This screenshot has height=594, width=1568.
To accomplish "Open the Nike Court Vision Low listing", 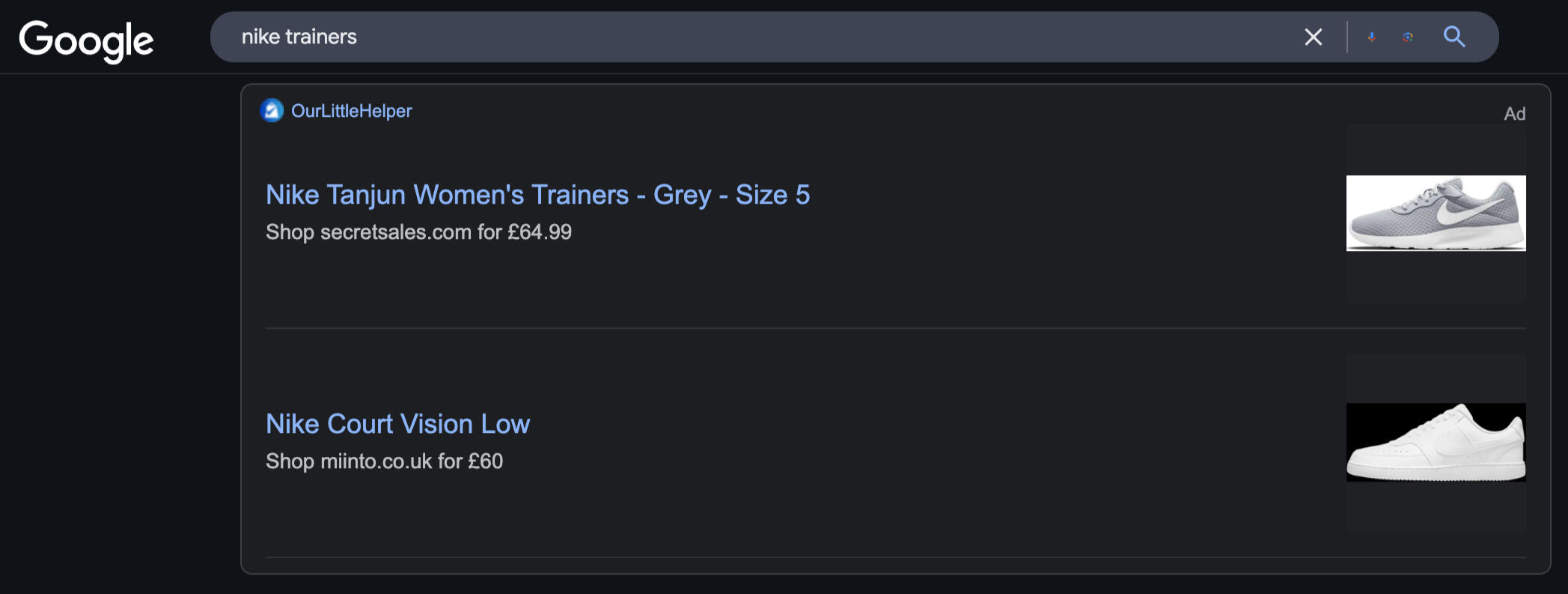I will tap(397, 424).
